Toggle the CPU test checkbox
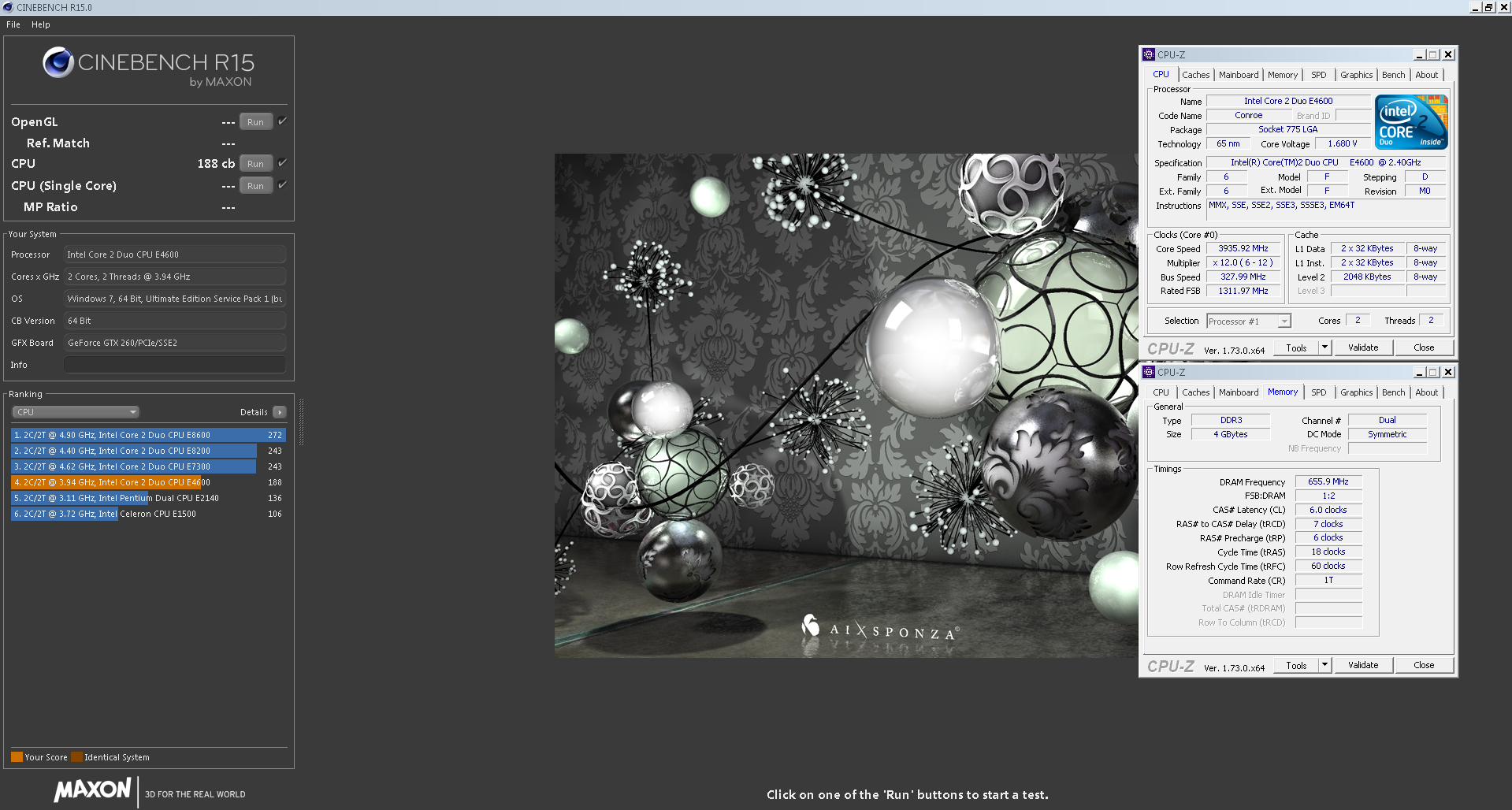Viewport: 1512px width, 810px height. coord(282,163)
